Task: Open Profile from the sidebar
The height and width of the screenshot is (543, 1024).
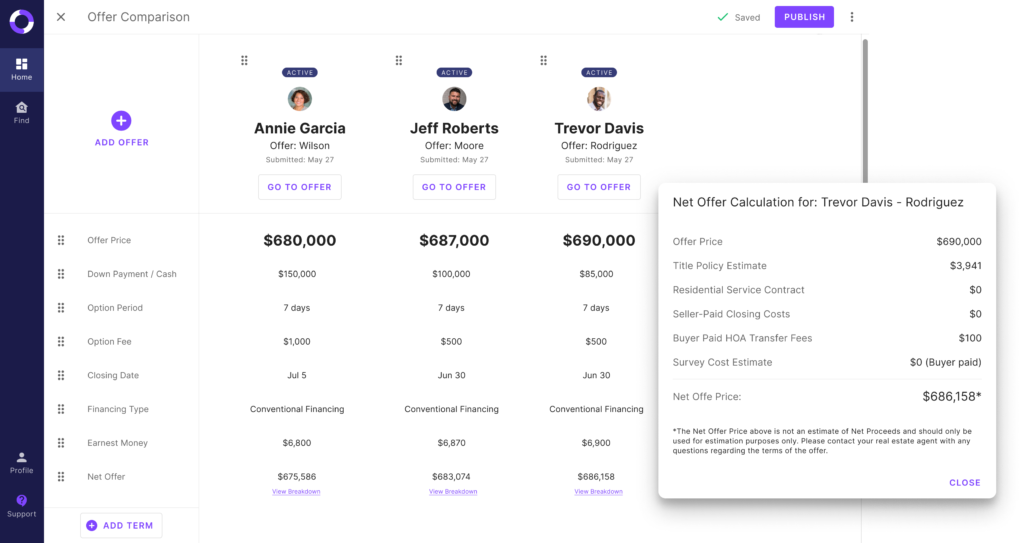Action: click(21, 458)
